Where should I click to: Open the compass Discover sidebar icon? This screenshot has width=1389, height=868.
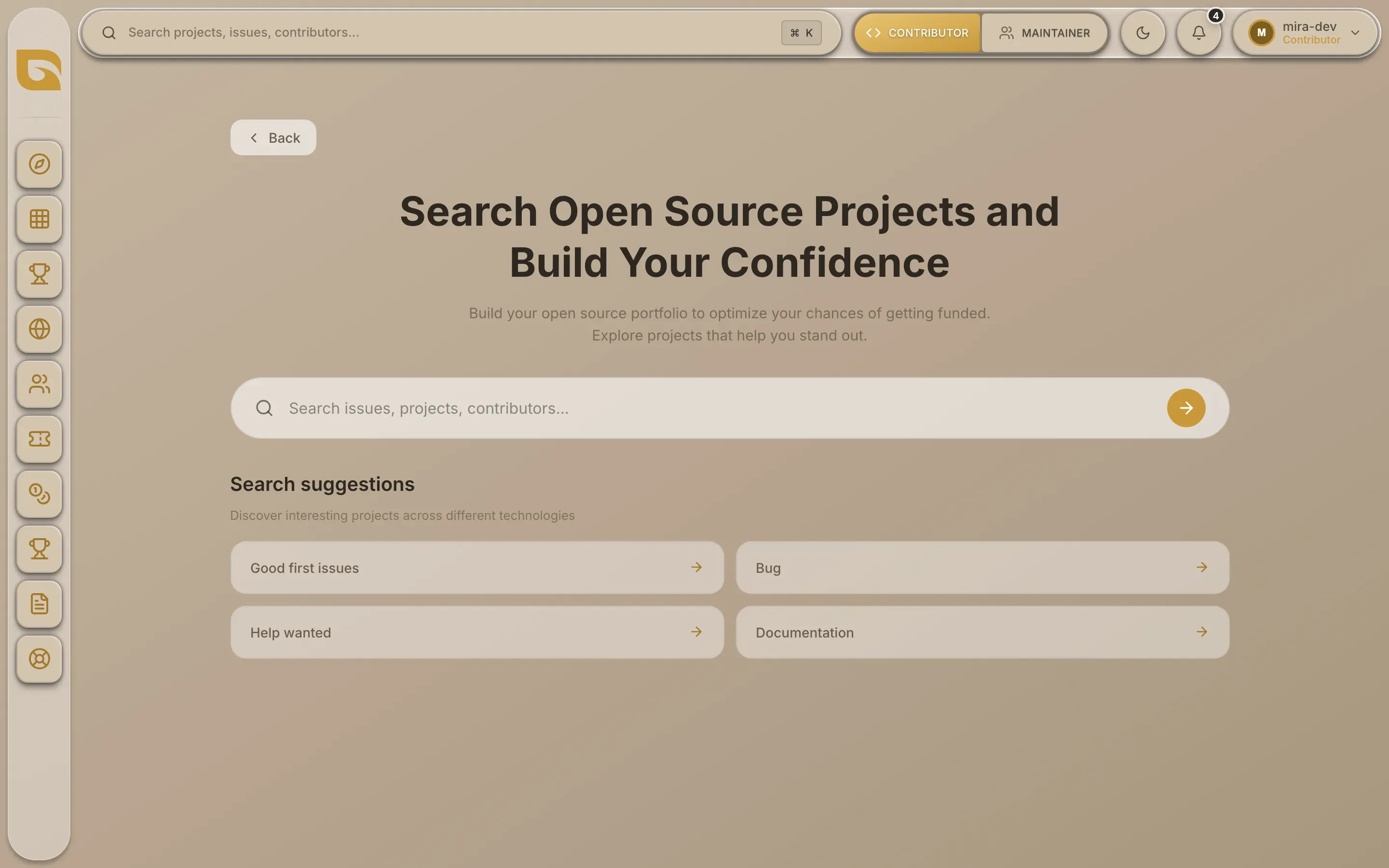[x=39, y=164]
